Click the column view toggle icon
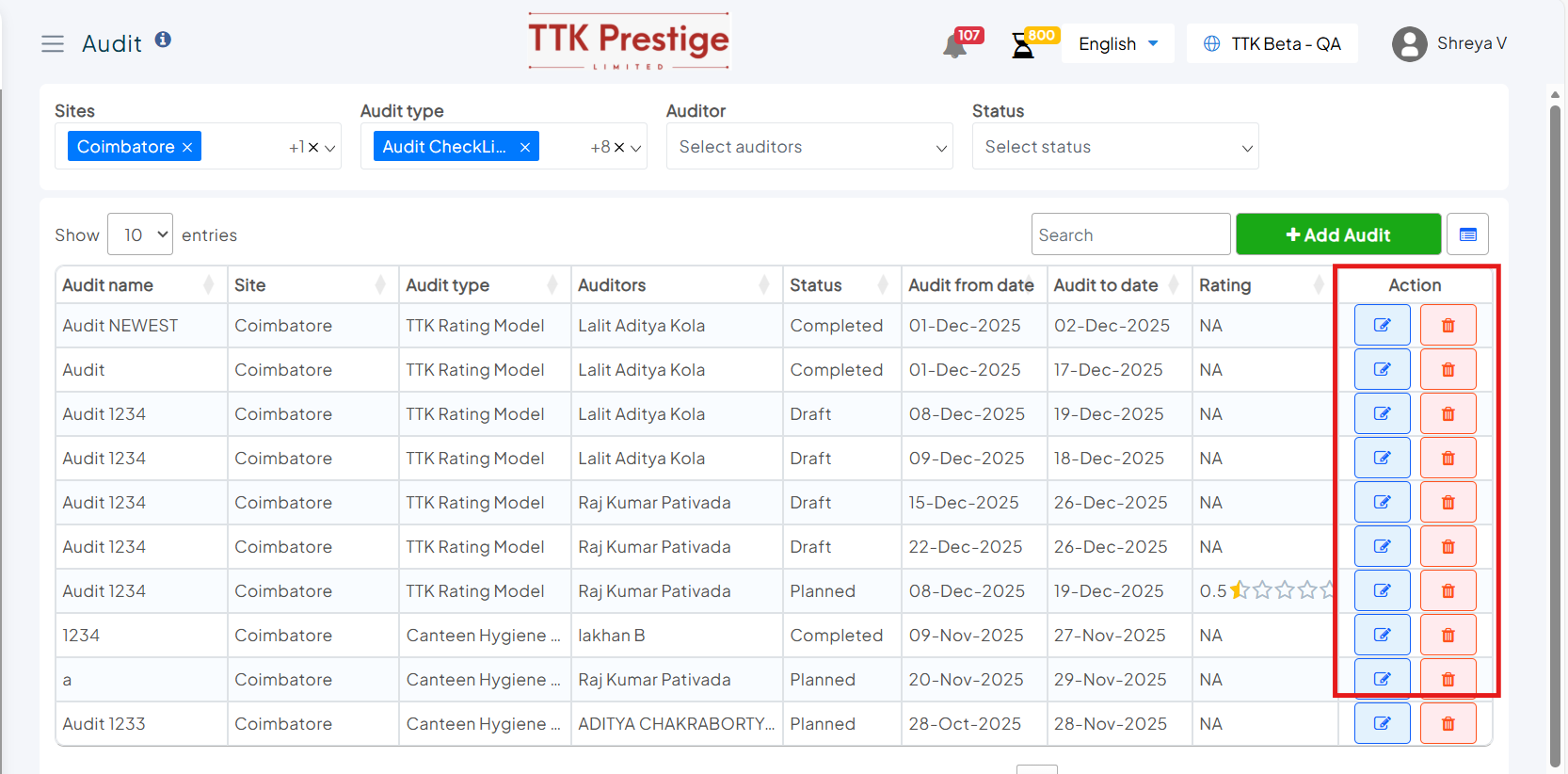This screenshot has width=1568, height=774. tap(1467, 234)
